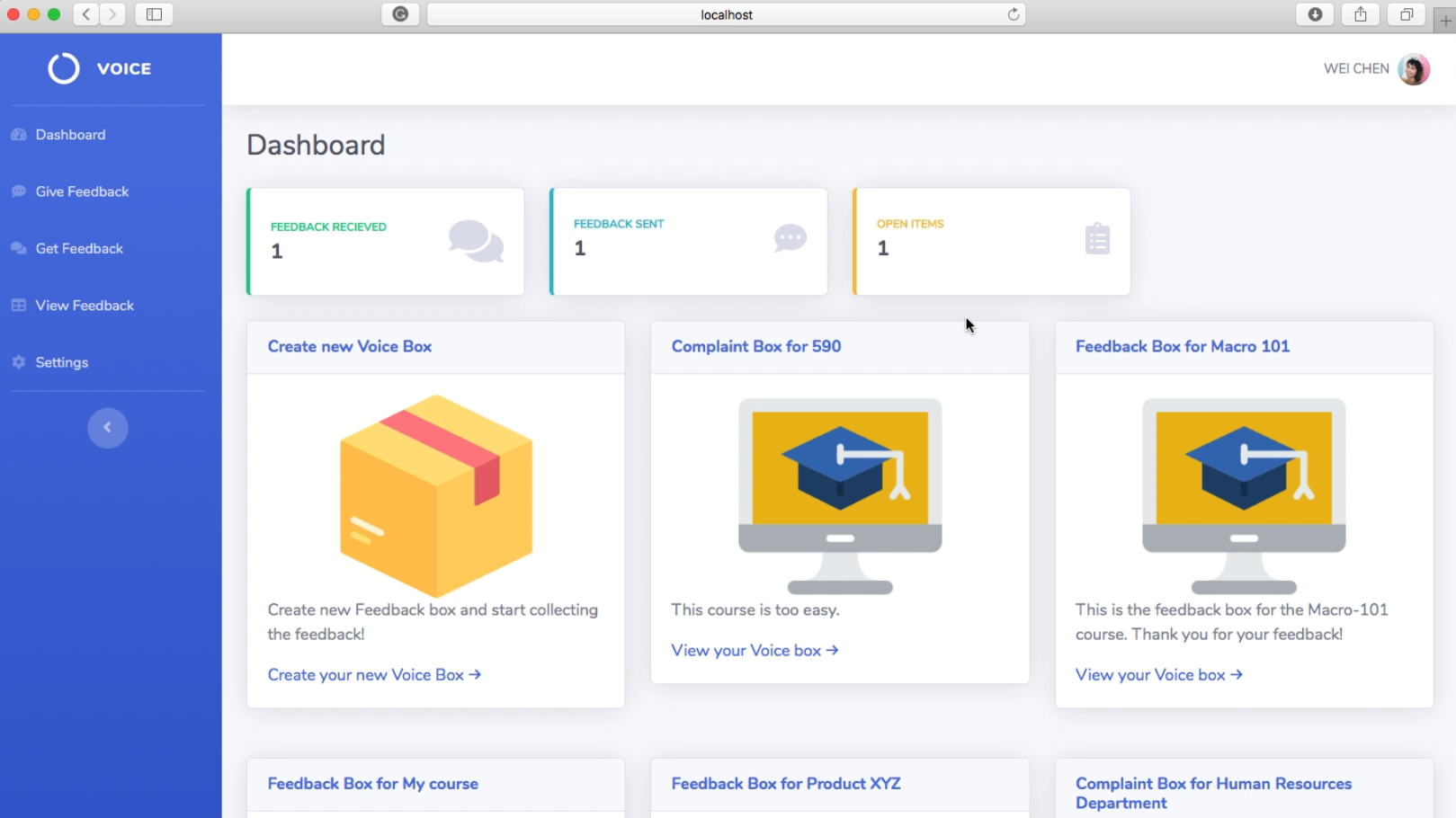Click the Feedback Box for My course title
Image resolution: width=1456 pixels, height=818 pixels.
tap(373, 784)
